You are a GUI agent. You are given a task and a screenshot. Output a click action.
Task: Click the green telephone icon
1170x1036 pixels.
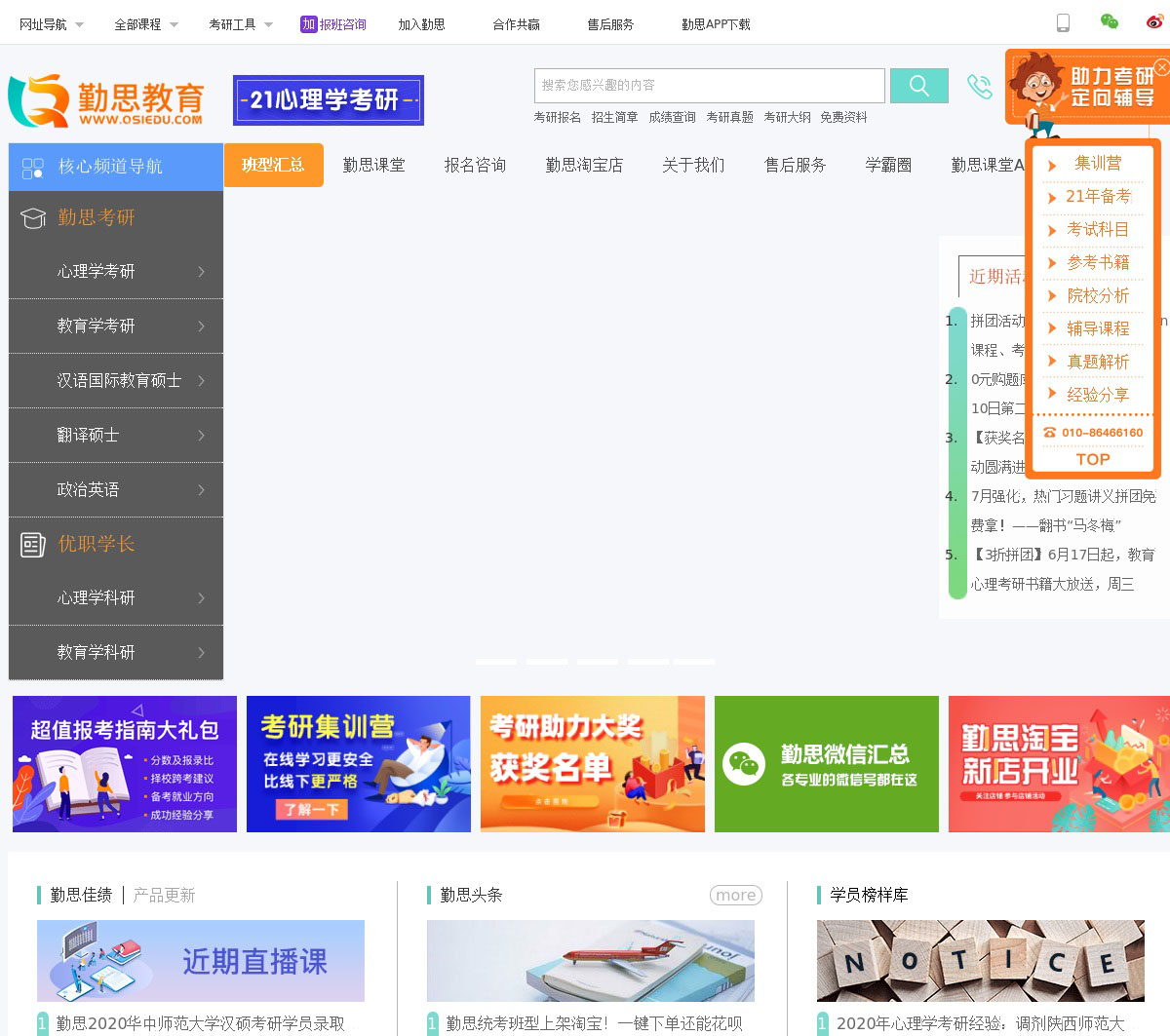point(979,87)
